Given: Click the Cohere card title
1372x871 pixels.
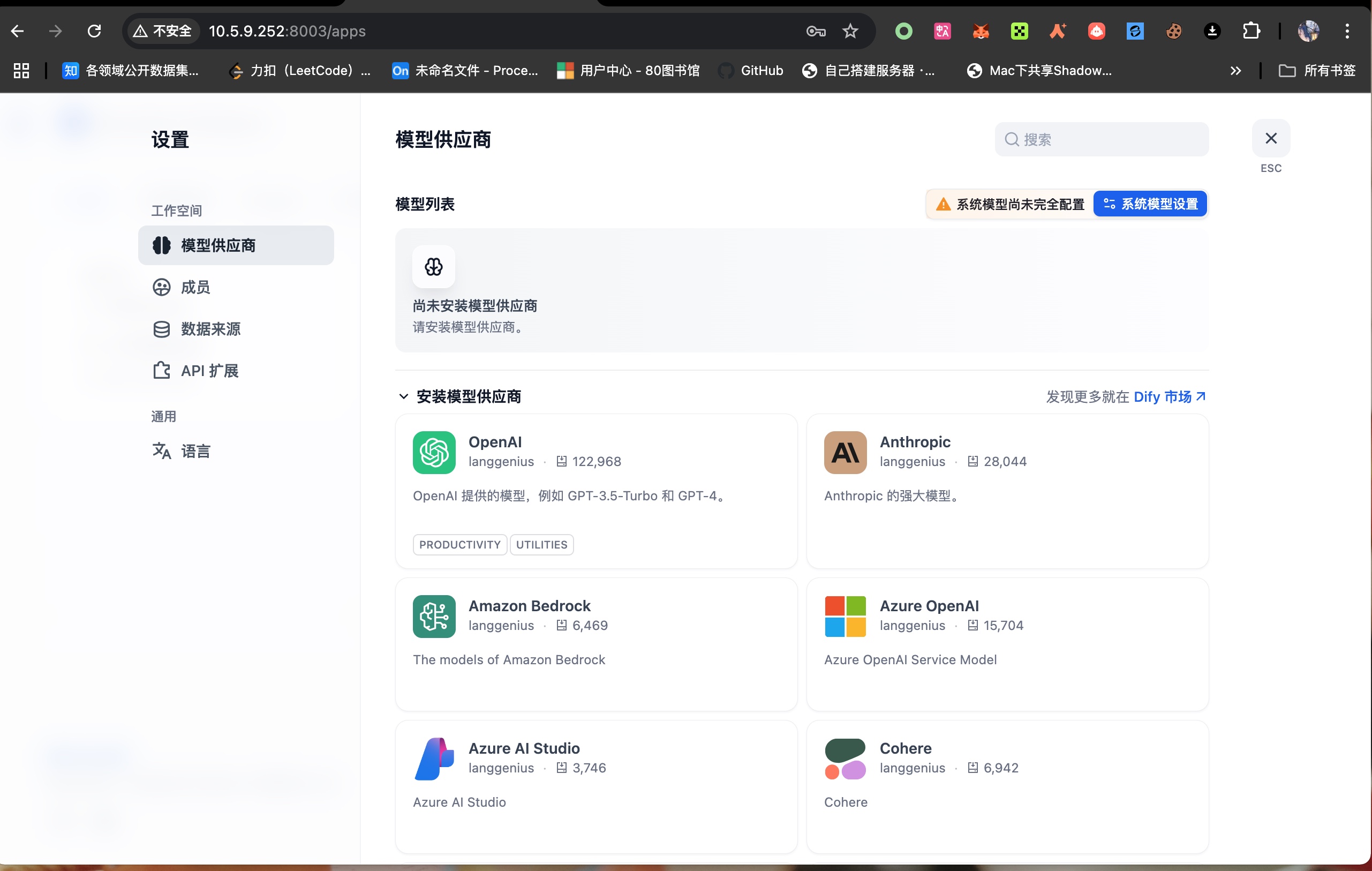Looking at the screenshot, I should click(906, 748).
